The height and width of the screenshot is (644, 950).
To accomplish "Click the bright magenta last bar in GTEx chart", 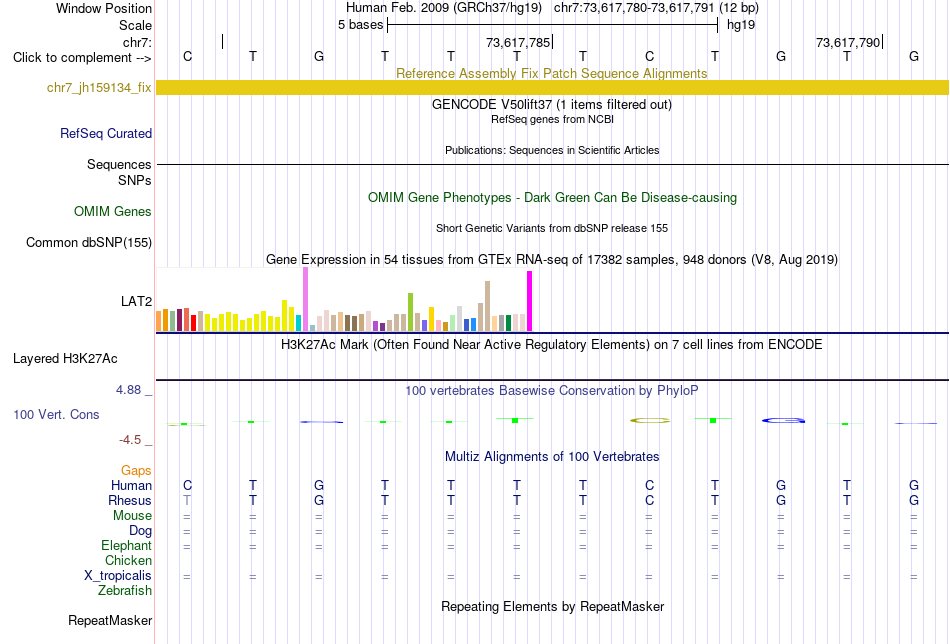I will click(530, 301).
